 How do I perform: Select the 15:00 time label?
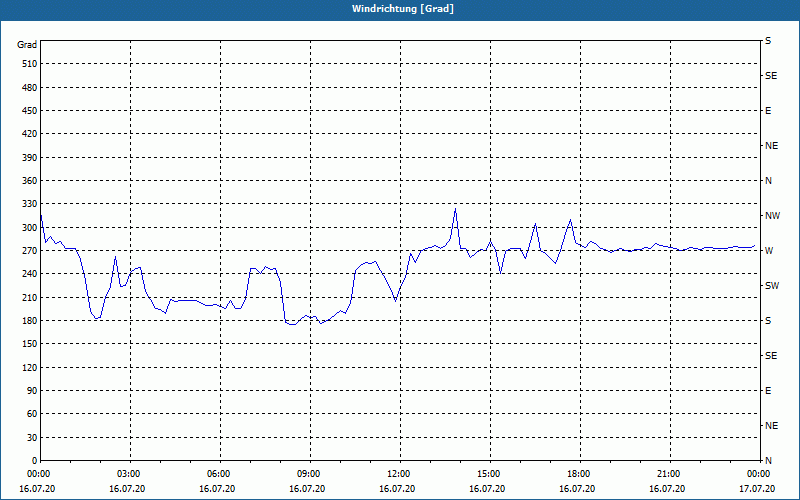click(x=490, y=474)
